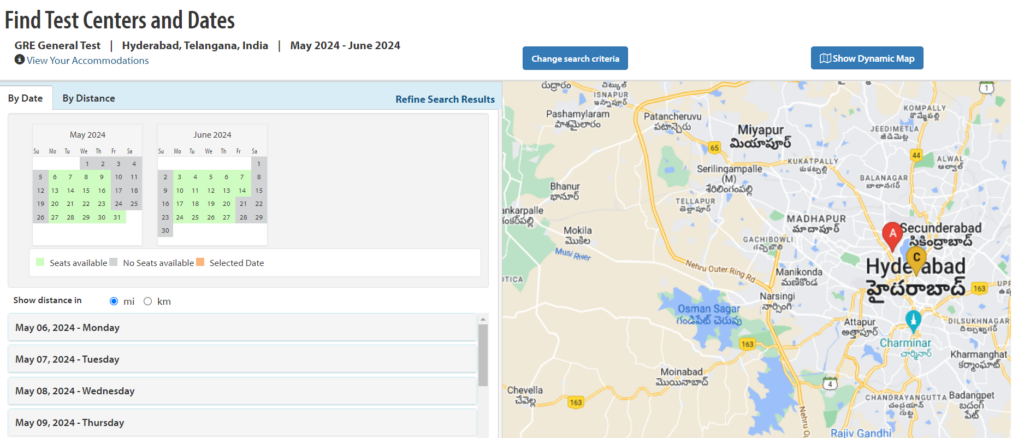Click the Charminar landmark icon on map
Image resolution: width=1024 pixels, height=438 pixels.
click(914, 322)
